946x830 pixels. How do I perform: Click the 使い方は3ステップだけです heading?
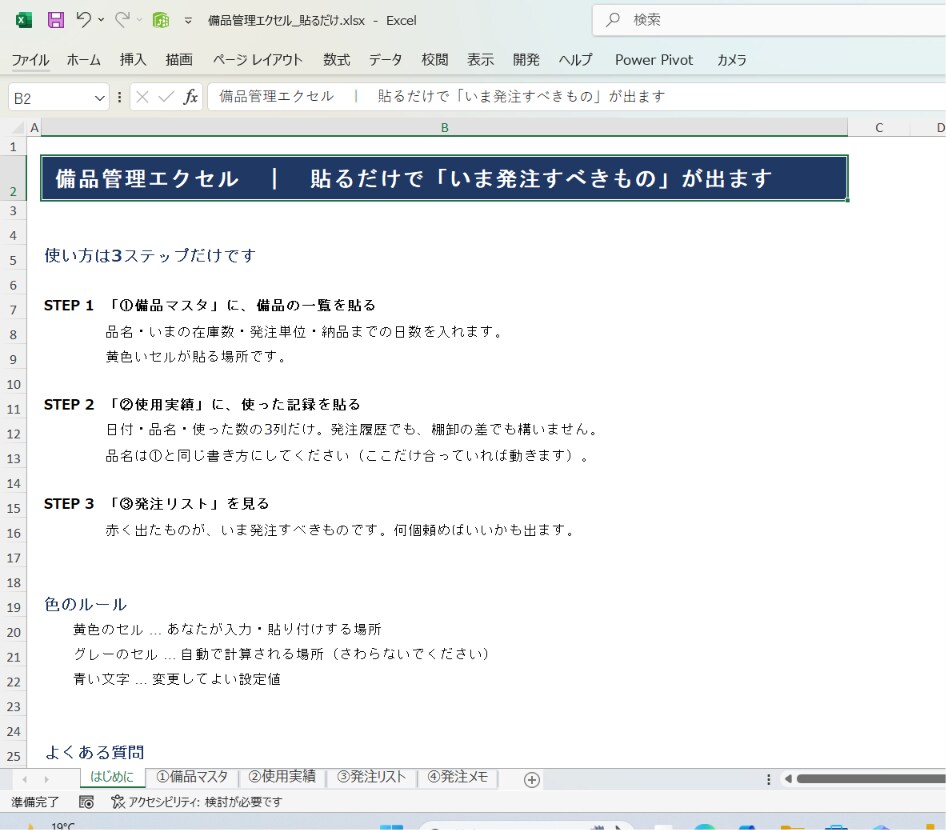click(150, 256)
